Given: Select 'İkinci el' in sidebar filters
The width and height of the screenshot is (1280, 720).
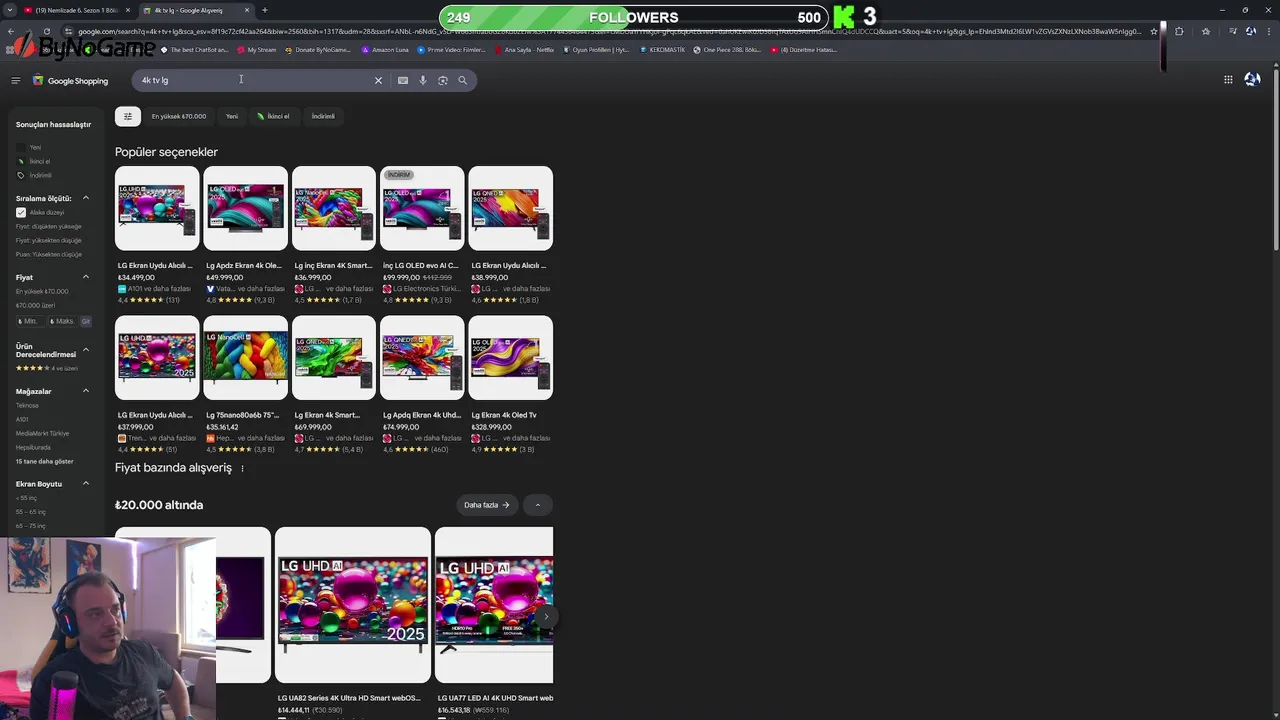Looking at the screenshot, I should coord(34,161).
